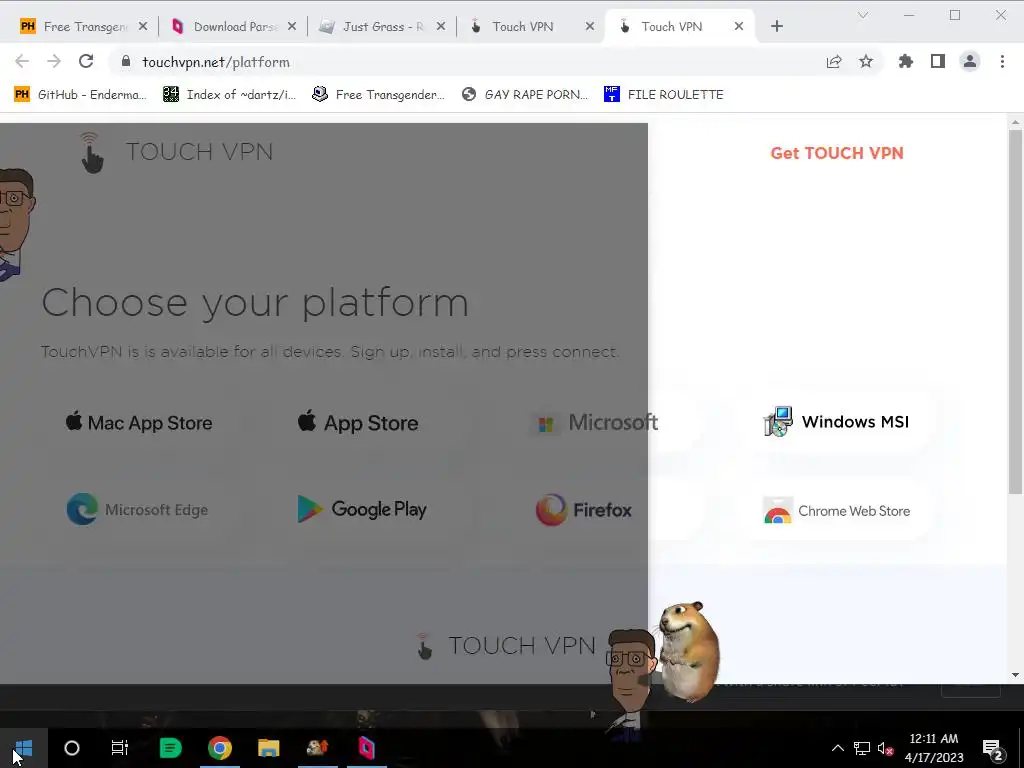
Task: Click page scrollbar down arrow
Action: coord(1015,675)
